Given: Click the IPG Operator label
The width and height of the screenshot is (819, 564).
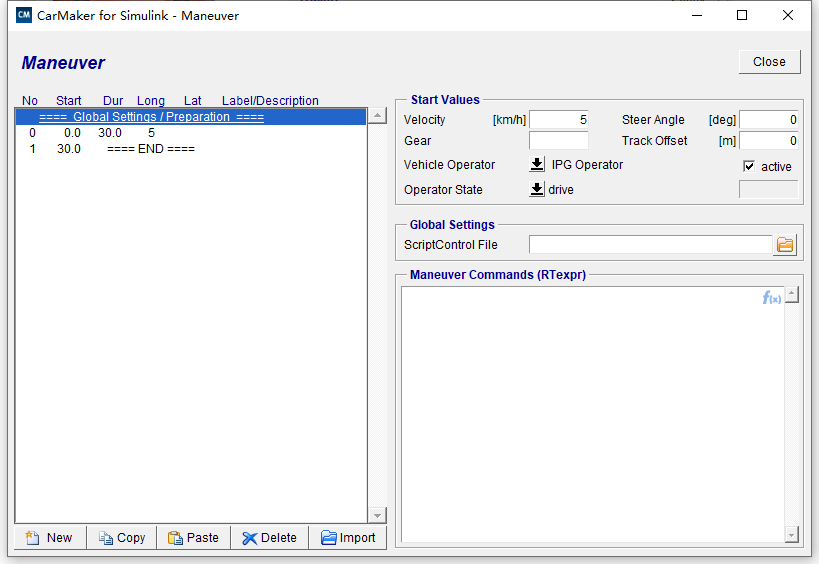Looking at the screenshot, I should [x=587, y=164].
